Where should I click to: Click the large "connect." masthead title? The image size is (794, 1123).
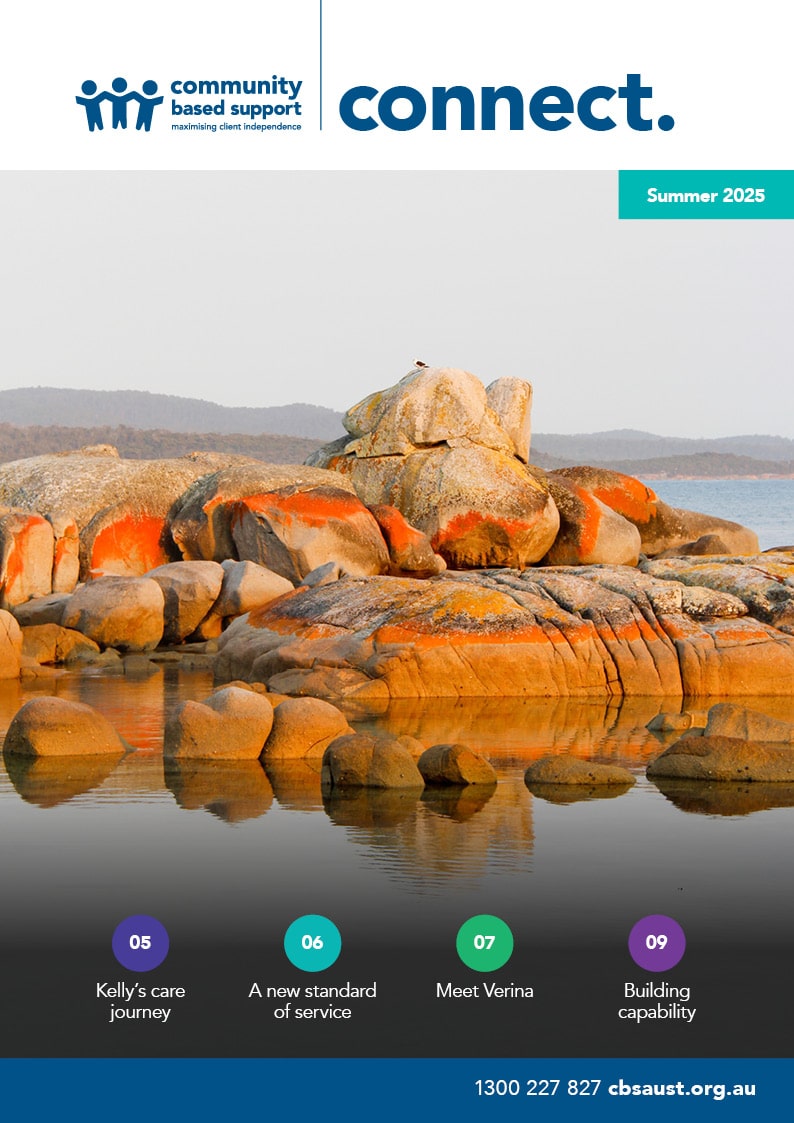tap(505, 102)
